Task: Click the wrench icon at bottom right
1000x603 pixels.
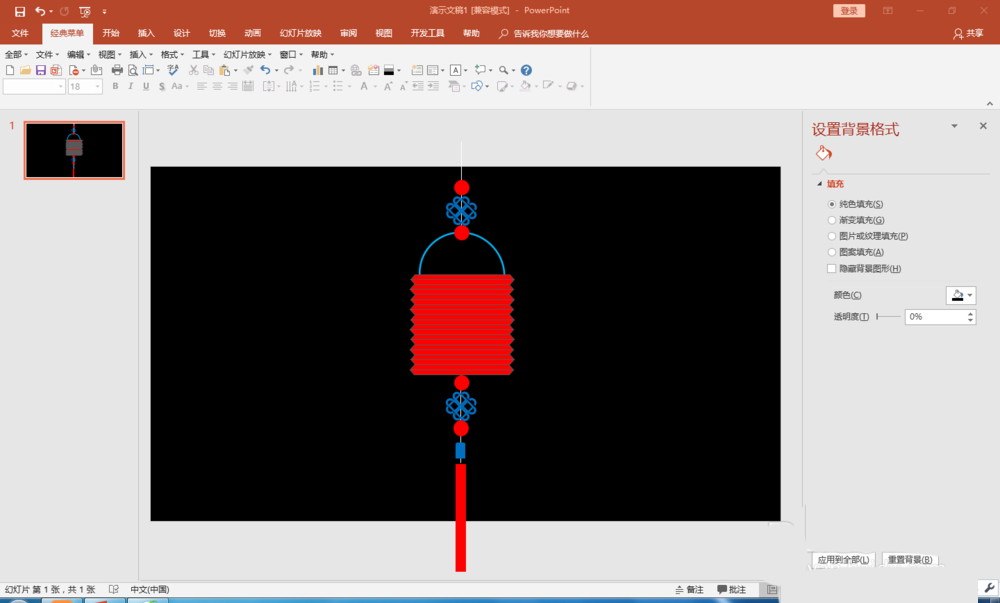Action: point(989,588)
